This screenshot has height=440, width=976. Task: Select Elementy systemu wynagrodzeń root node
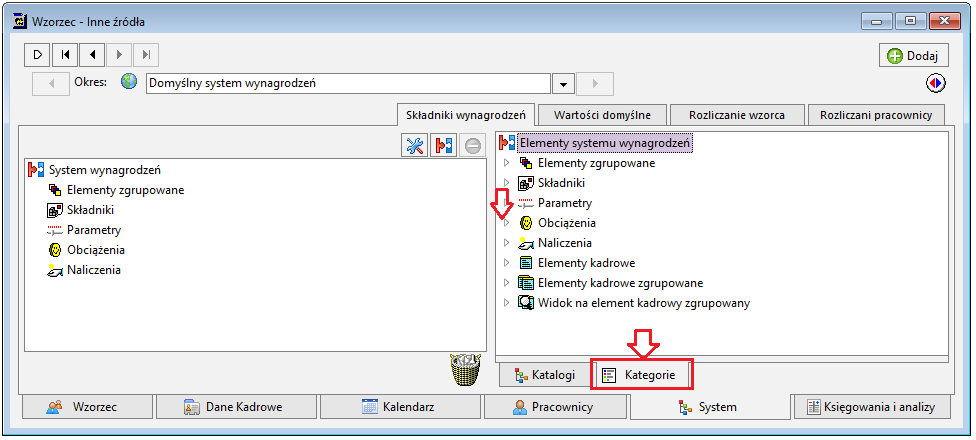tap(605, 143)
